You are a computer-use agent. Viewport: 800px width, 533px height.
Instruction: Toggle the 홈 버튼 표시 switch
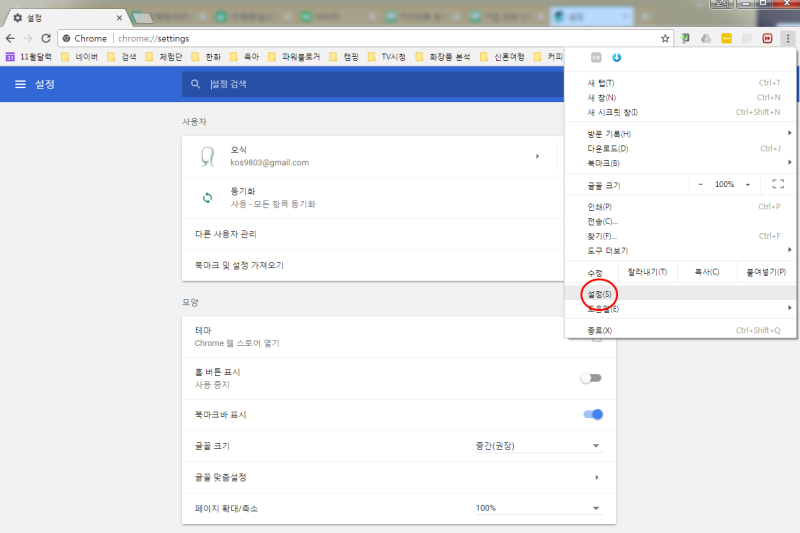tap(592, 378)
